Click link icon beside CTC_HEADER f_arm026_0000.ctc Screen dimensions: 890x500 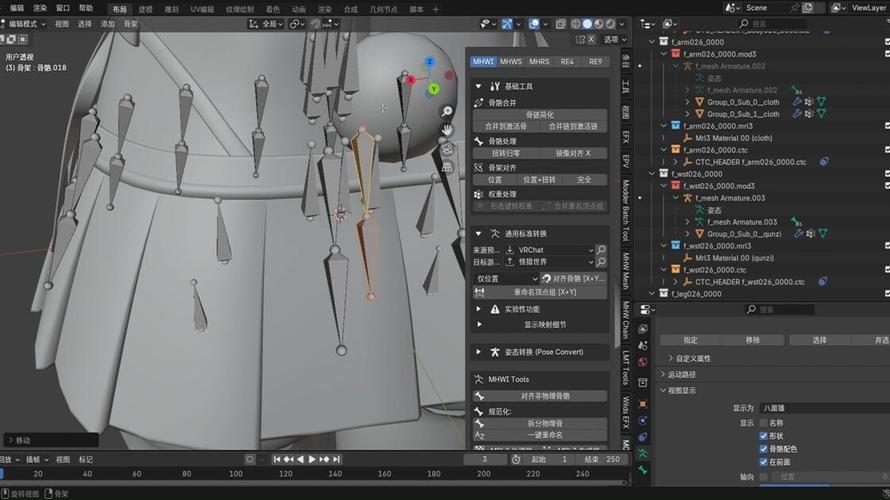click(824, 162)
